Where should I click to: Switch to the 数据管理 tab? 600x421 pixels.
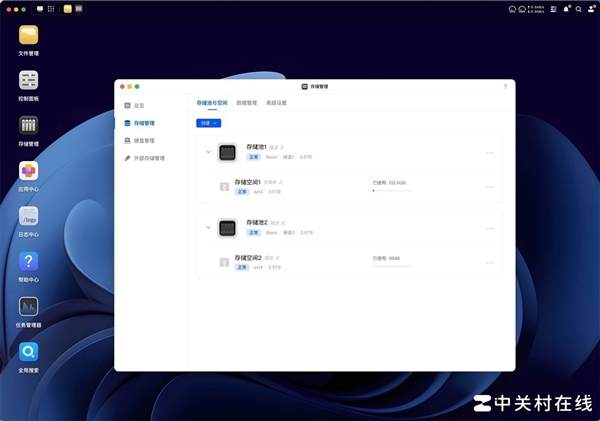246,103
